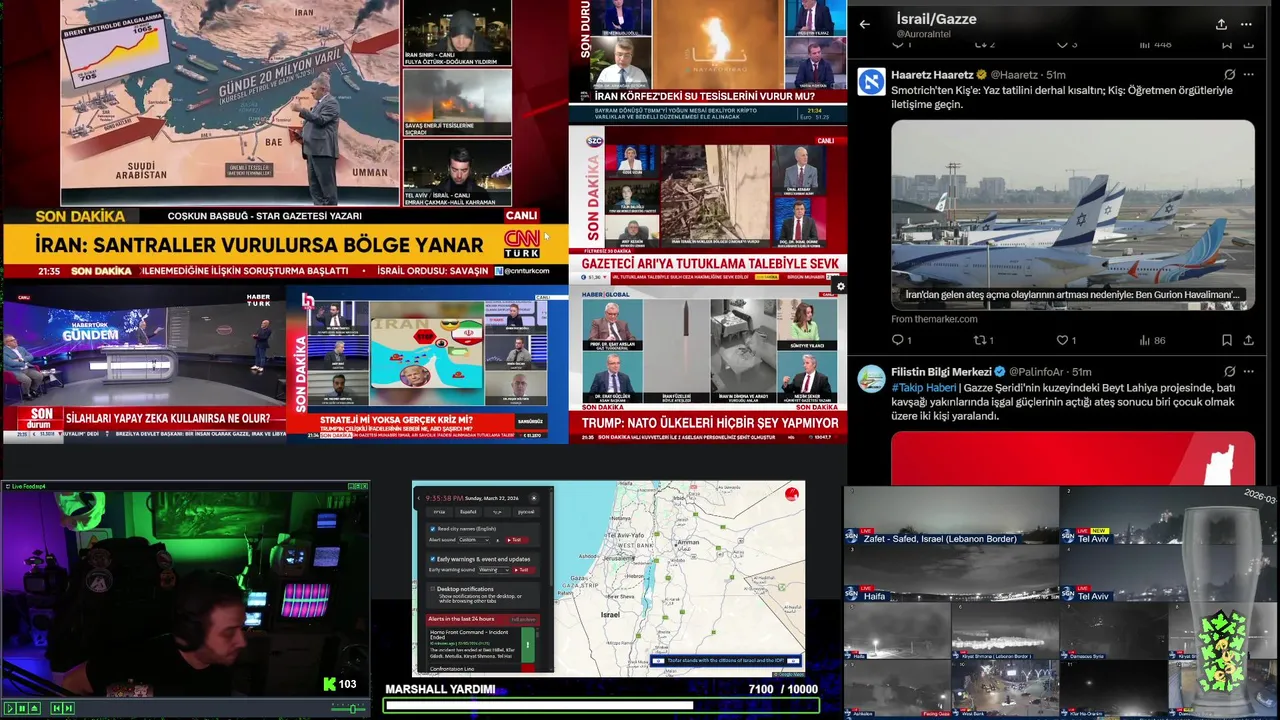Go back using the İsrail/Gazze list arrow
Screen dimensions: 1280x720
click(x=865, y=24)
